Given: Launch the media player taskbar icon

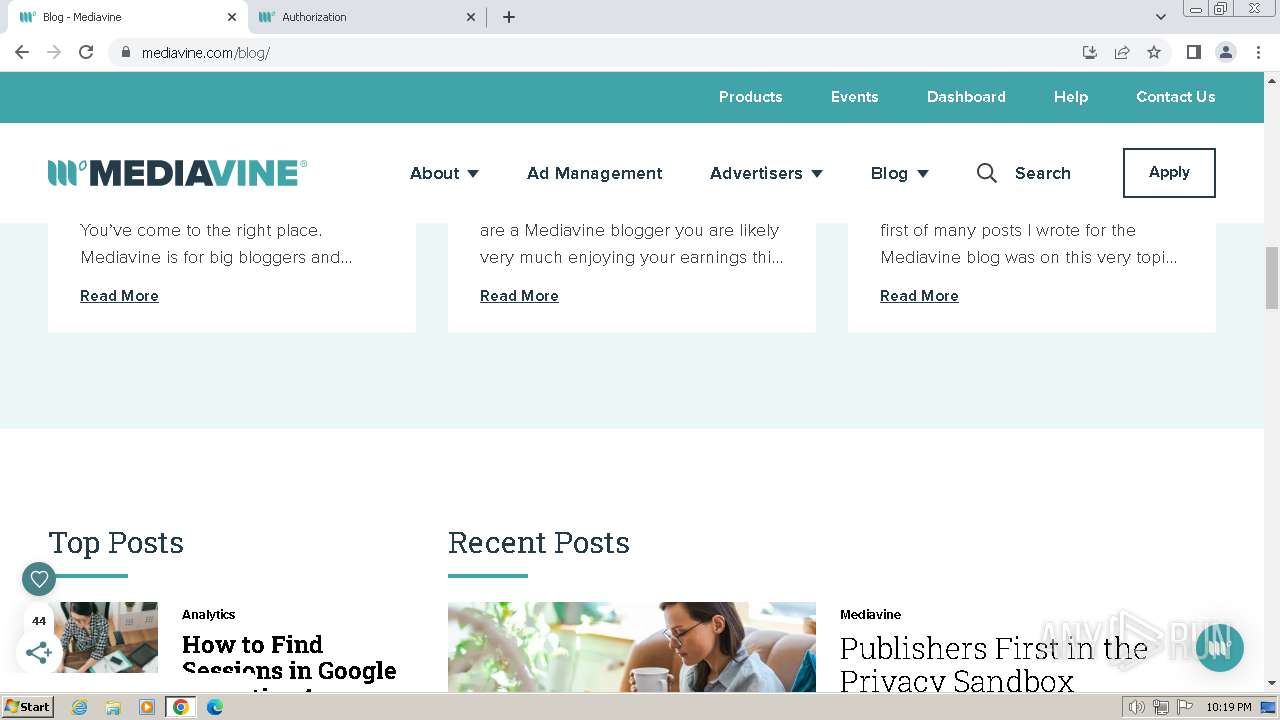Looking at the screenshot, I should 147,707.
